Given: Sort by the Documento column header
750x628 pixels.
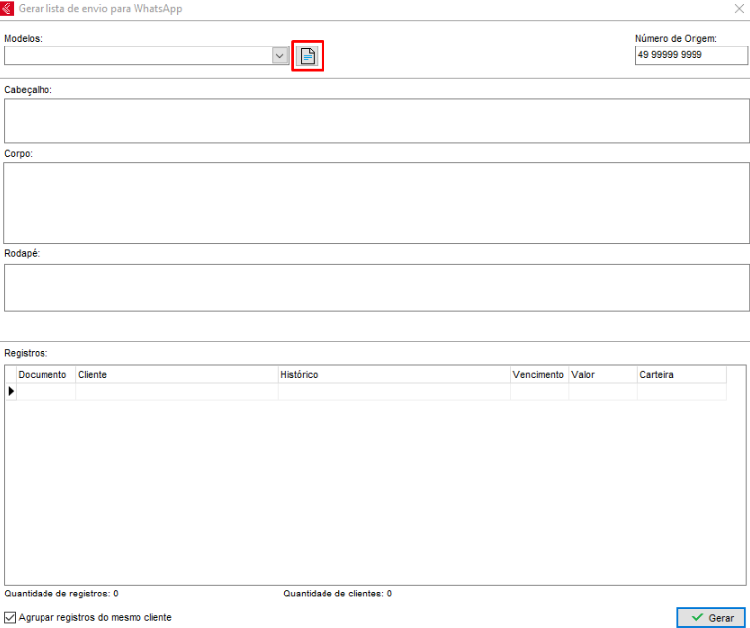Looking at the screenshot, I should (45, 375).
